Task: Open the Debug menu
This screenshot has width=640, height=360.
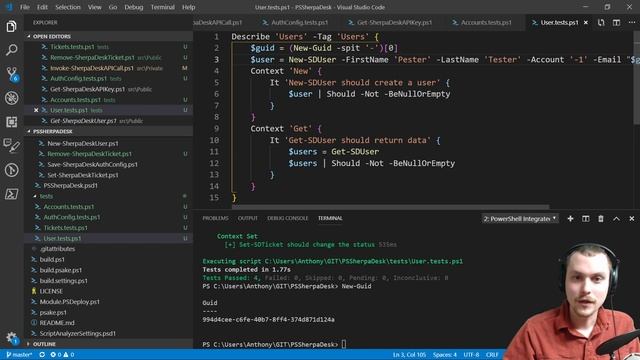Action: (133, 7)
